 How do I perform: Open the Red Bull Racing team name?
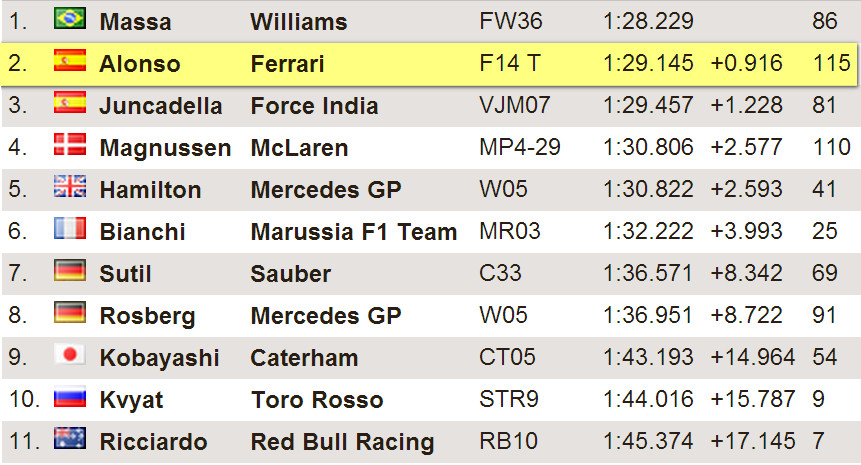[x=343, y=442]
